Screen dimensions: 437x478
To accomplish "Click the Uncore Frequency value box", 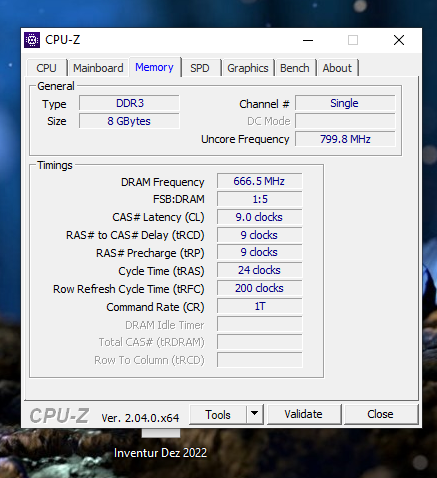I will pyautogui.click(x=345, y=139).
